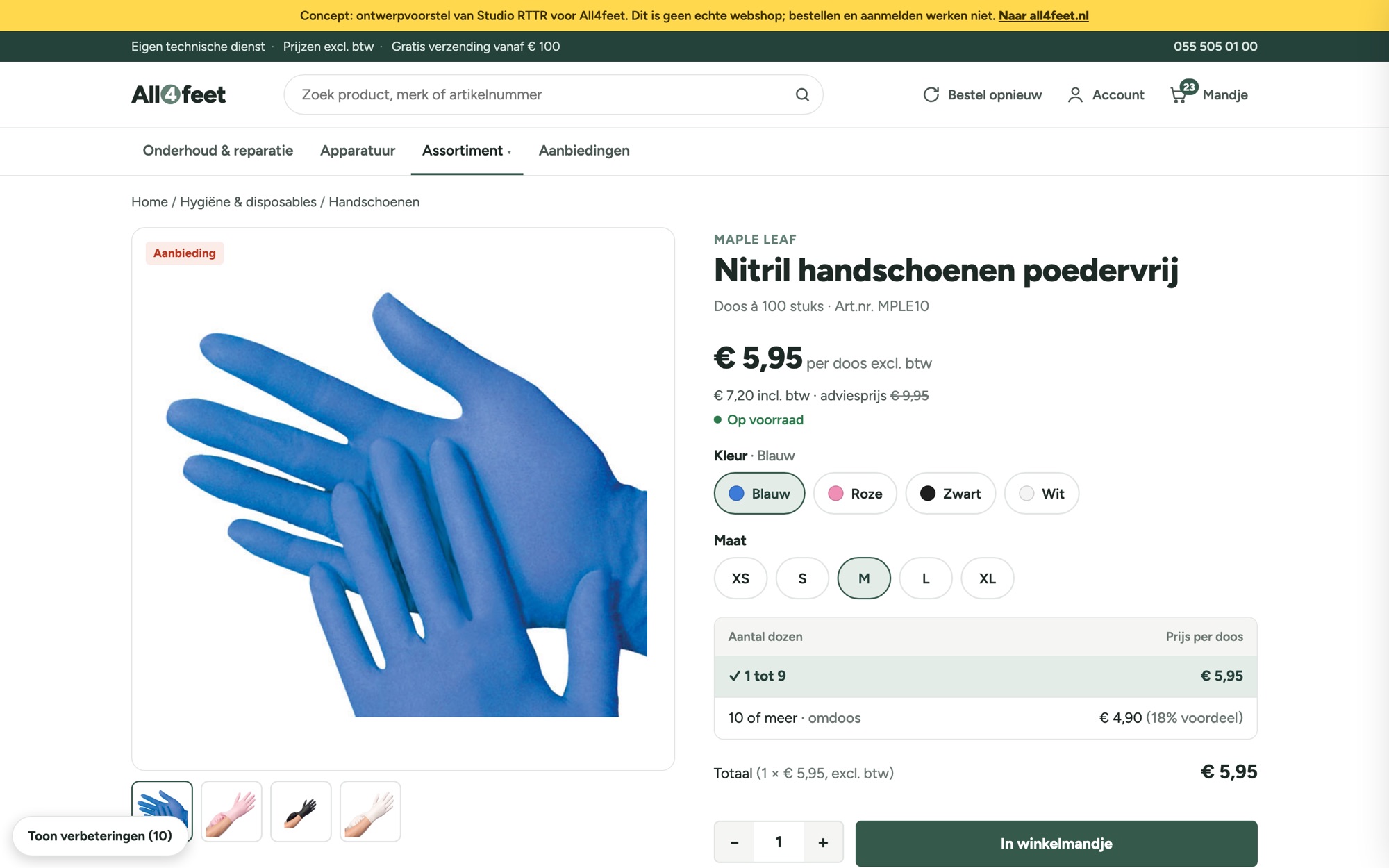Open the Apparatuur menu item
1389x868 pixels.
coord(358,150)
